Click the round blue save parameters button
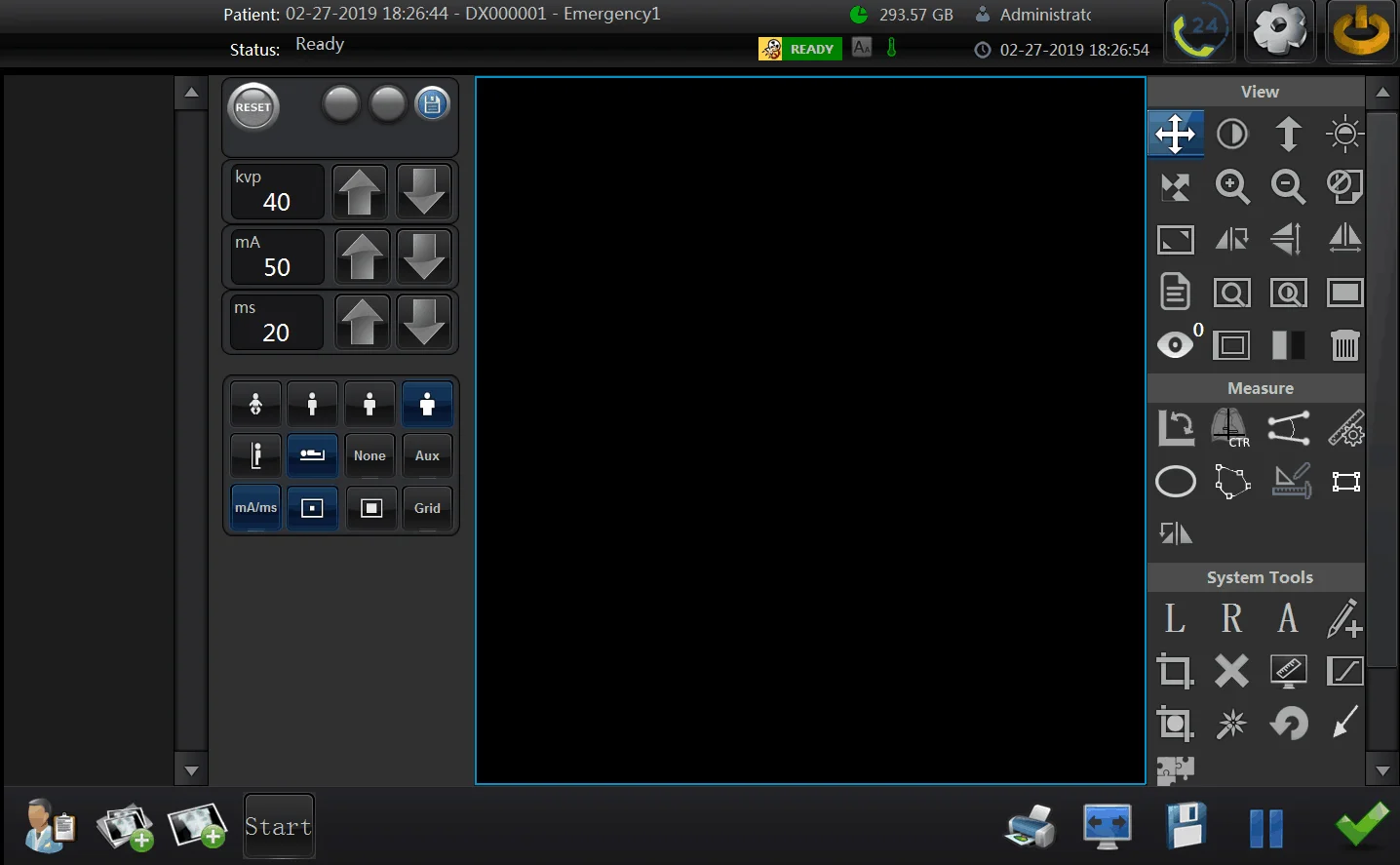The image size is (1400, 865). (x=433, y=103)
